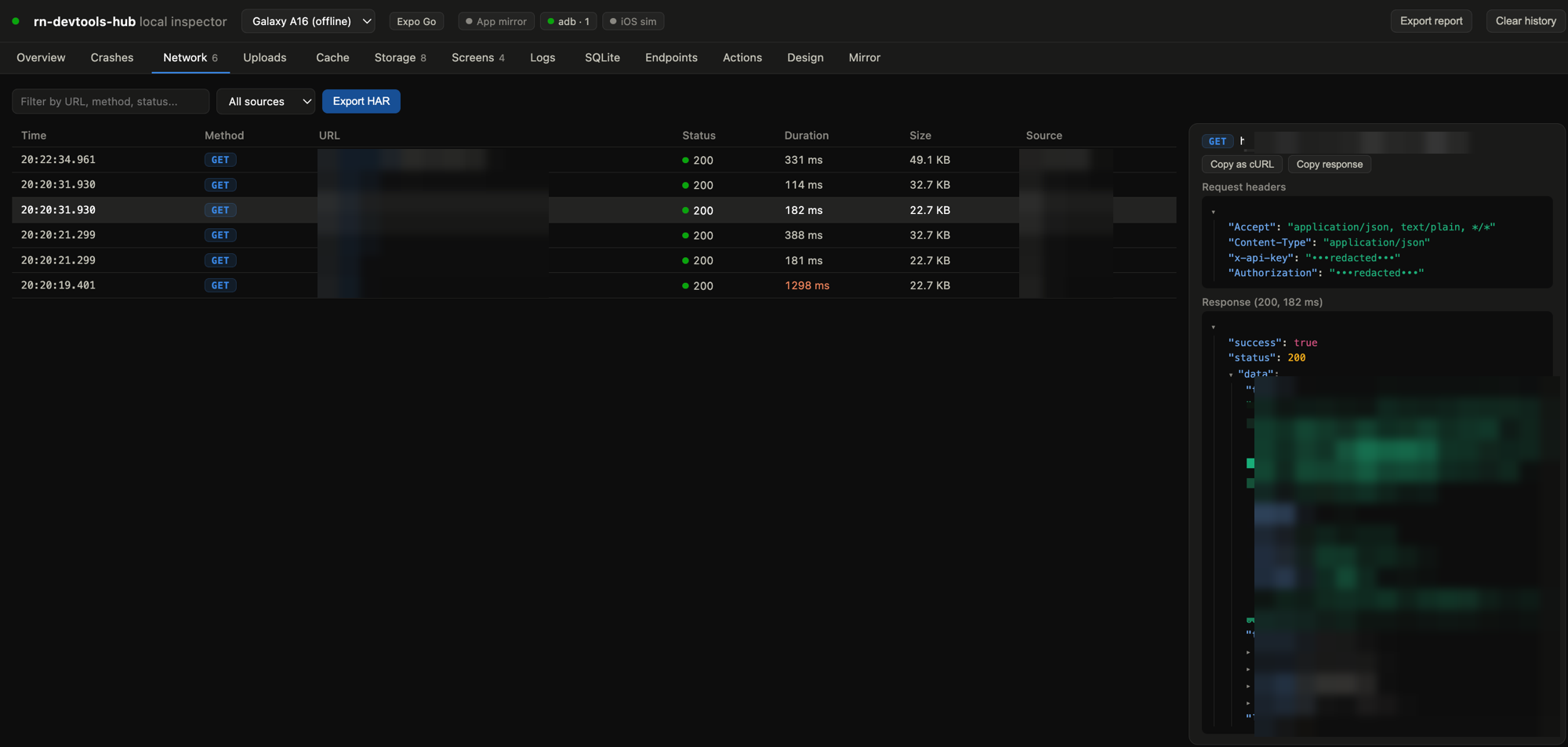Screen dimensions: 1568x747
Task: Switch to the Endpoints tab
Action: [x=671, y=57]
